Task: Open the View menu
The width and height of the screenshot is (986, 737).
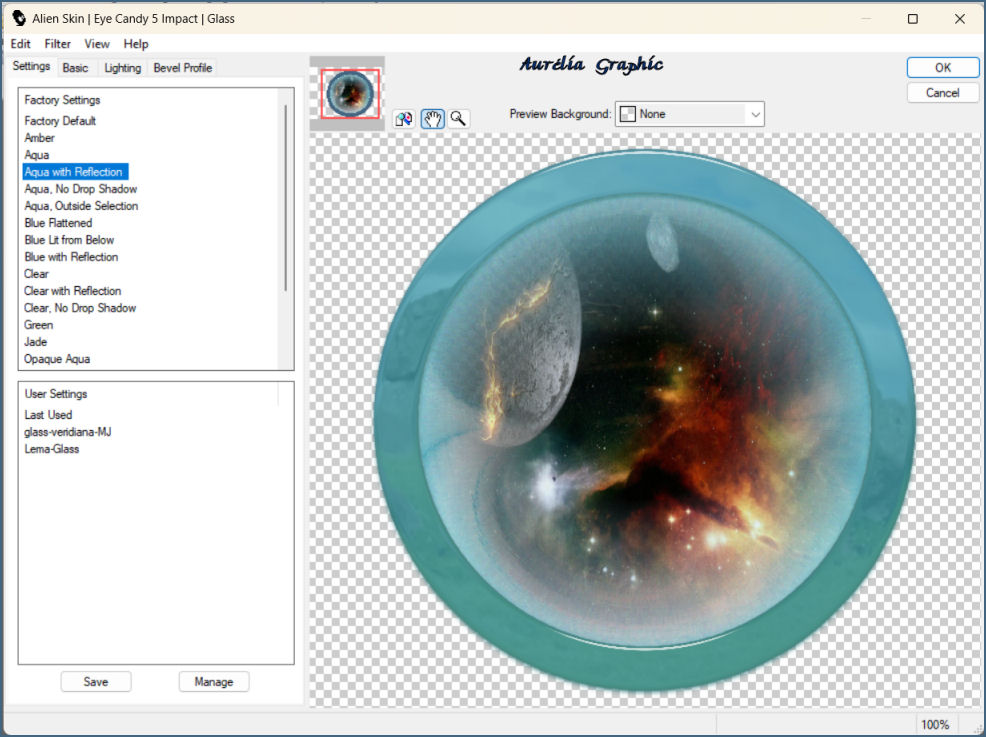Action: [x=97, y=44]
